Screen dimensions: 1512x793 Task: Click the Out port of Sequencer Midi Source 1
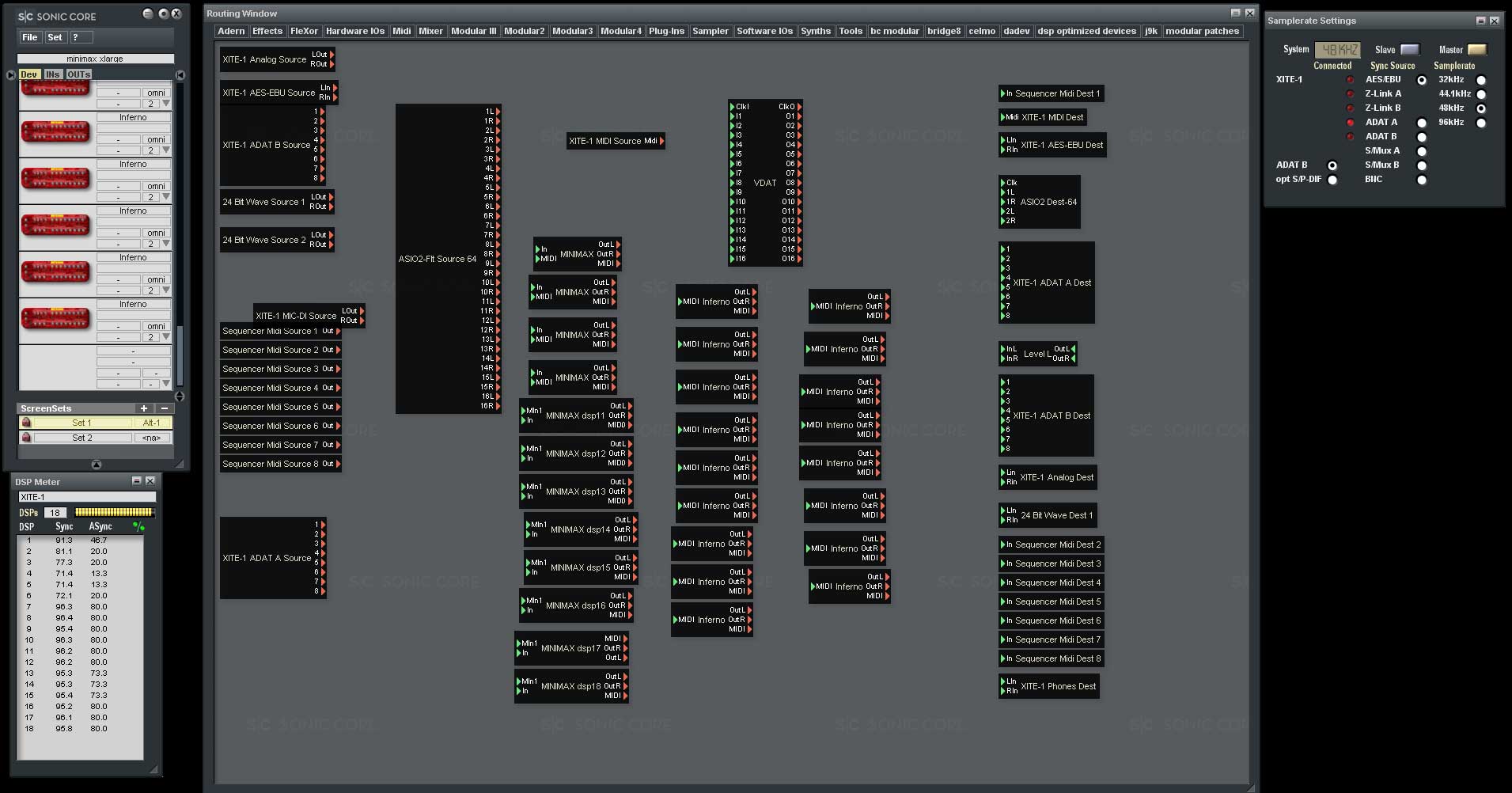point(339,331)
